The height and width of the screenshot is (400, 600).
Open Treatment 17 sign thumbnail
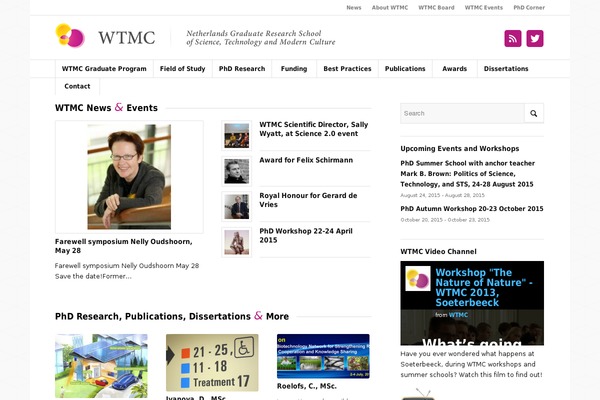[x=212, y=362]
